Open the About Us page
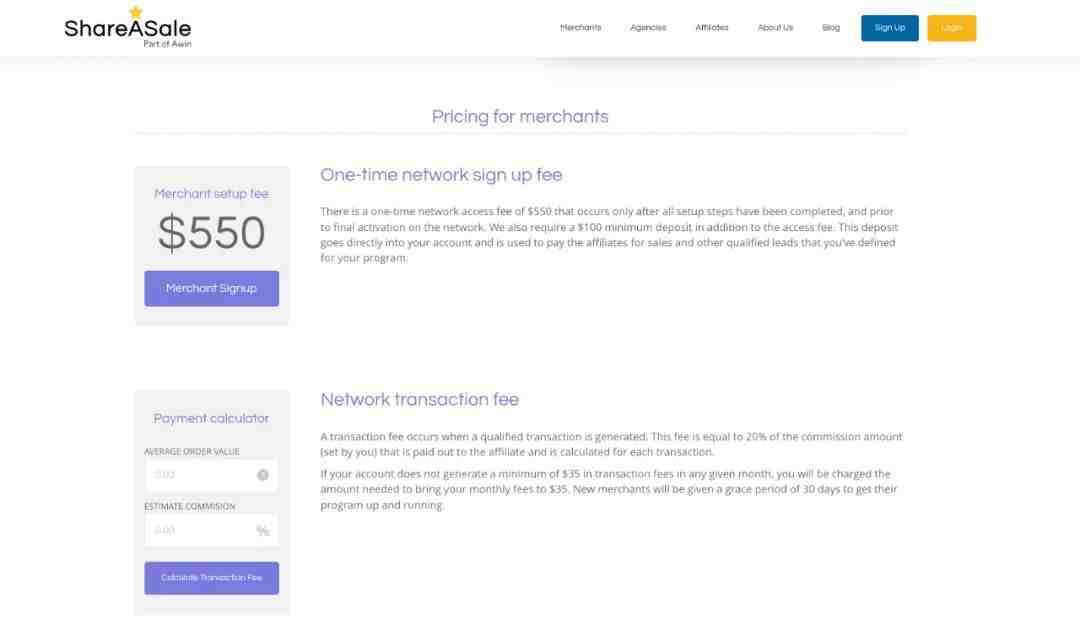 click(775, 28)
